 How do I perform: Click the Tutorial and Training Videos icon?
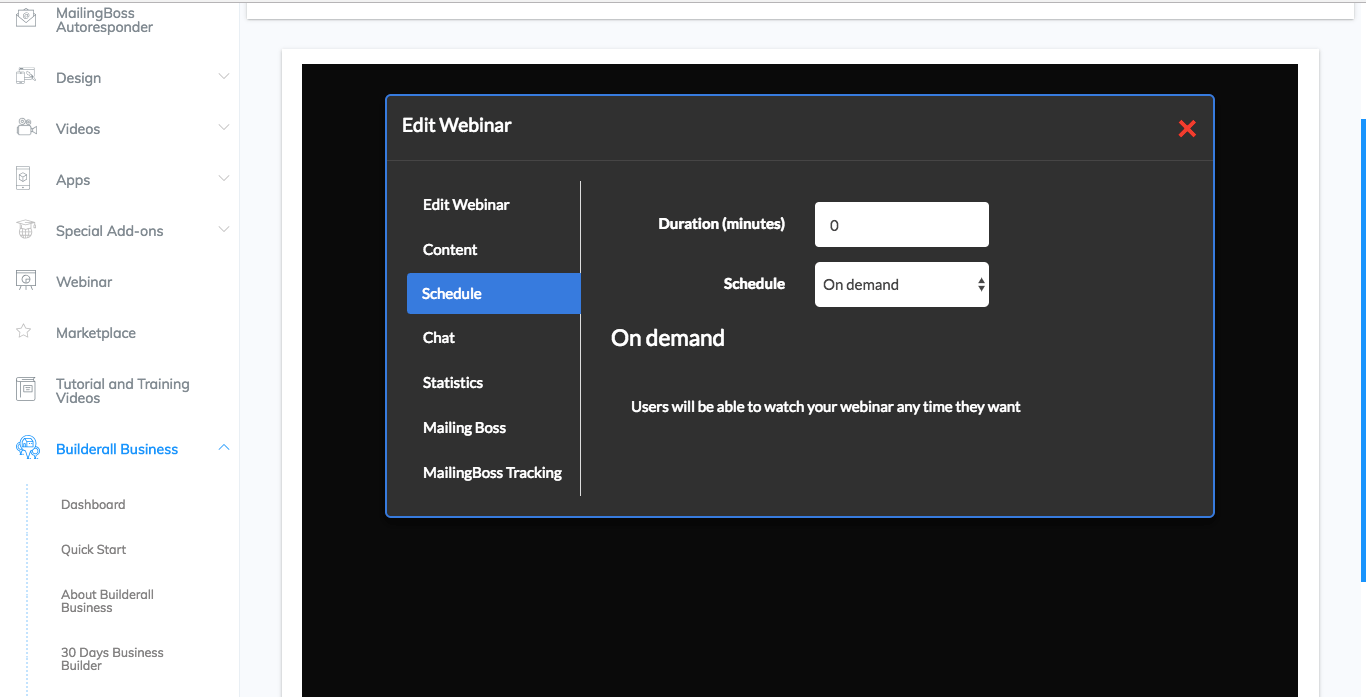click(26, 389)
